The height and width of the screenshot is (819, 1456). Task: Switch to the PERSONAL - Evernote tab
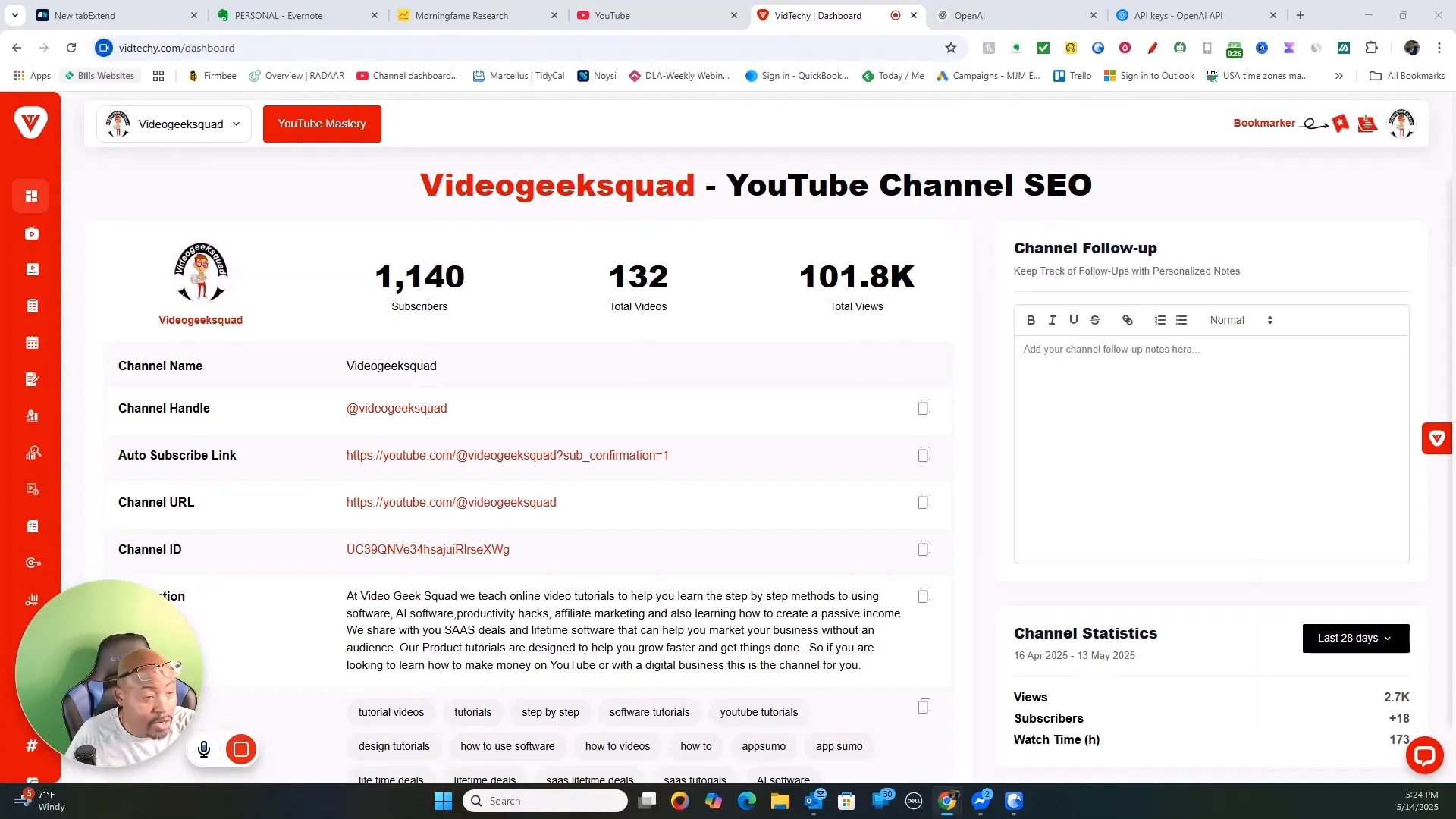(297, 15)
